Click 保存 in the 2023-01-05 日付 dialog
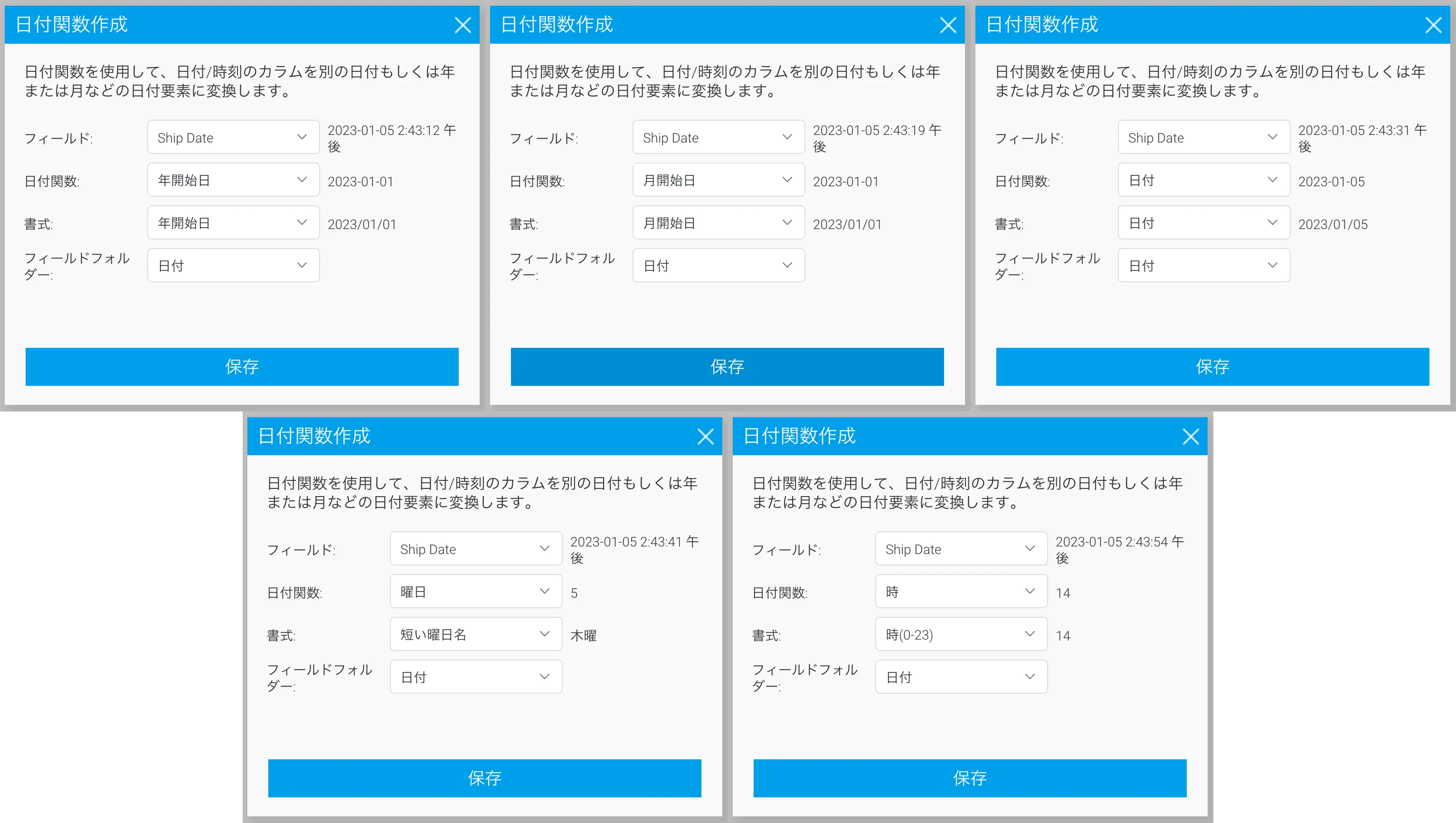 click(1212, 366)
